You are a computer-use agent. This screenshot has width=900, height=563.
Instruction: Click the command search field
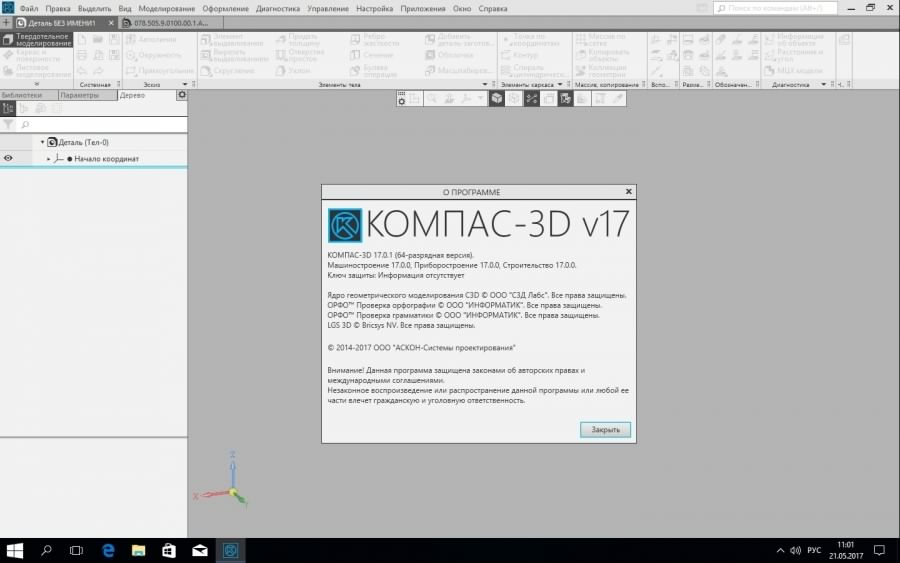[781, 8]
